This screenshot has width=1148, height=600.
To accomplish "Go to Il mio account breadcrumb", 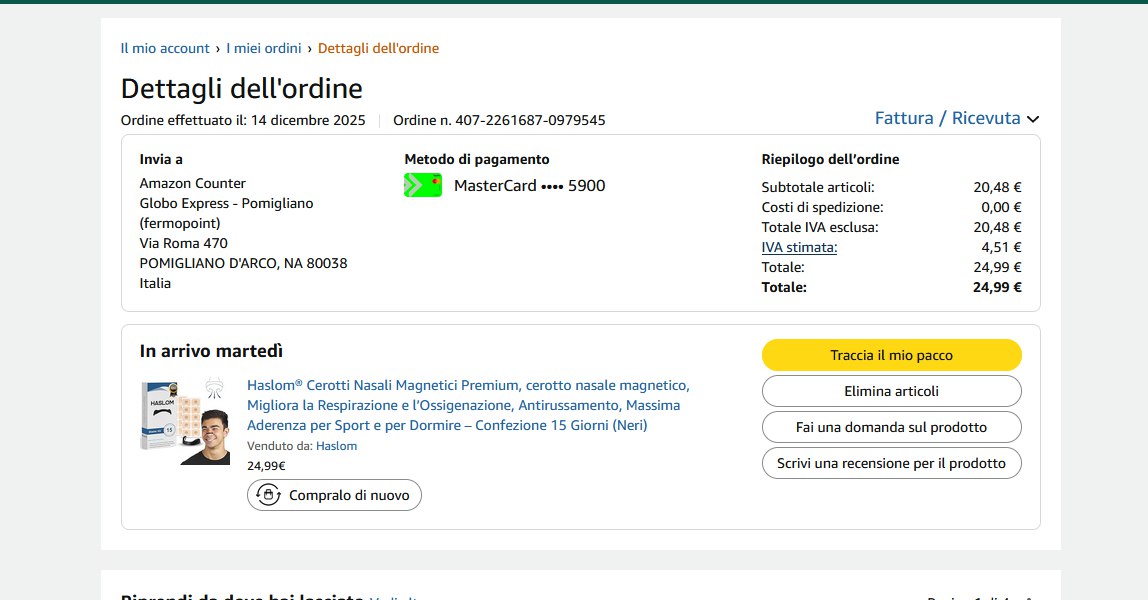I will 165,48.
